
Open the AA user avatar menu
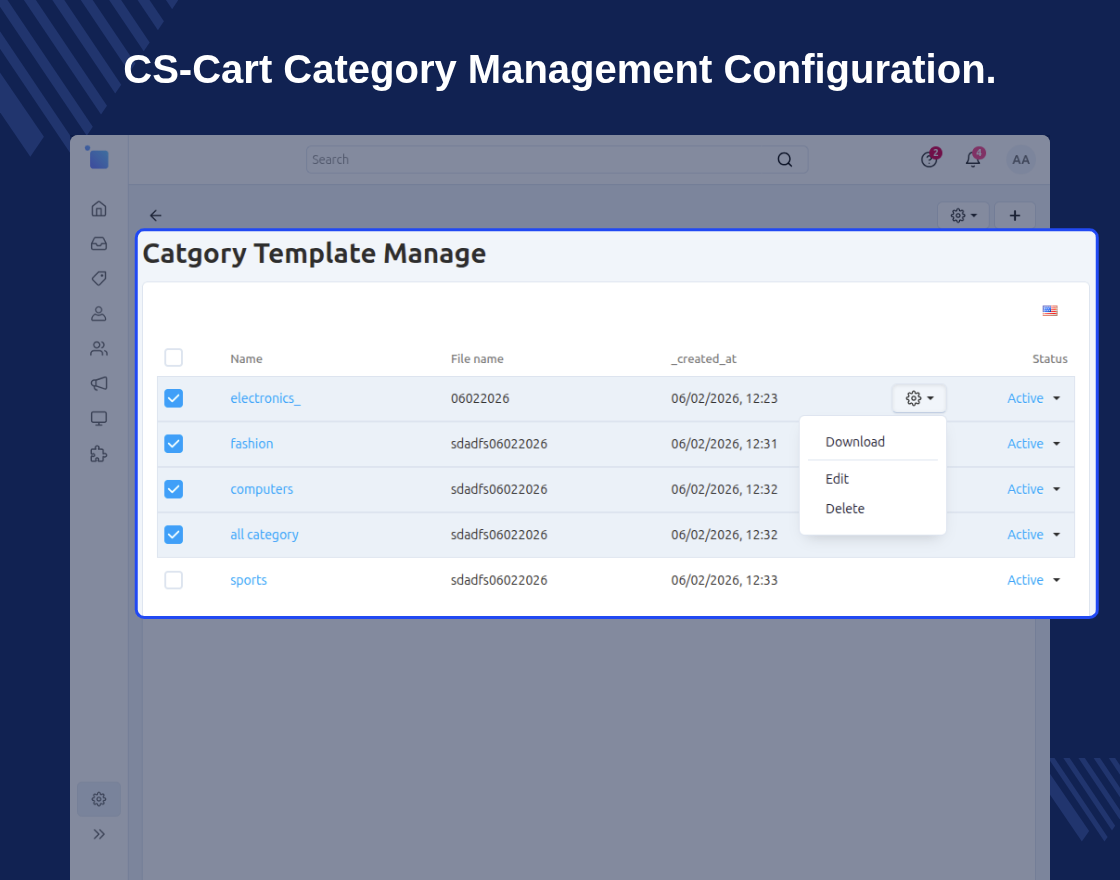[1021, 159]
